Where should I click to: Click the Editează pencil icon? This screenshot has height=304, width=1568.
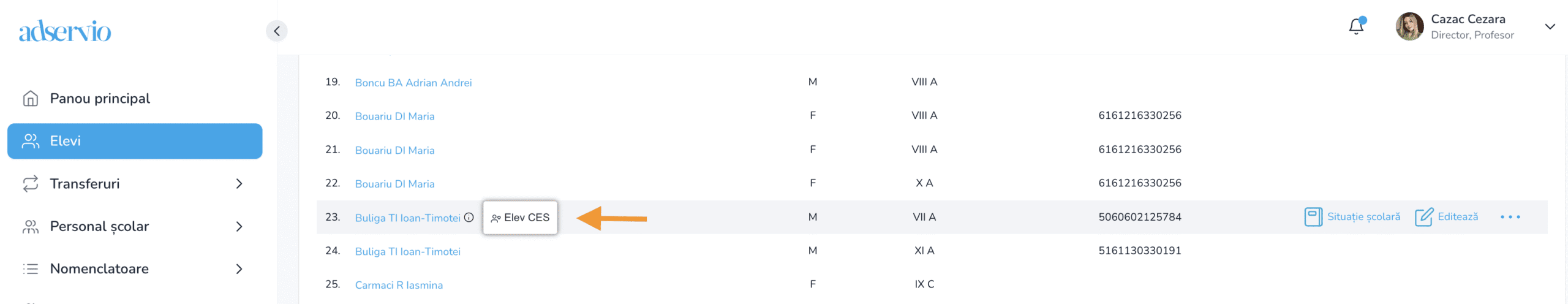point(1423,217)
